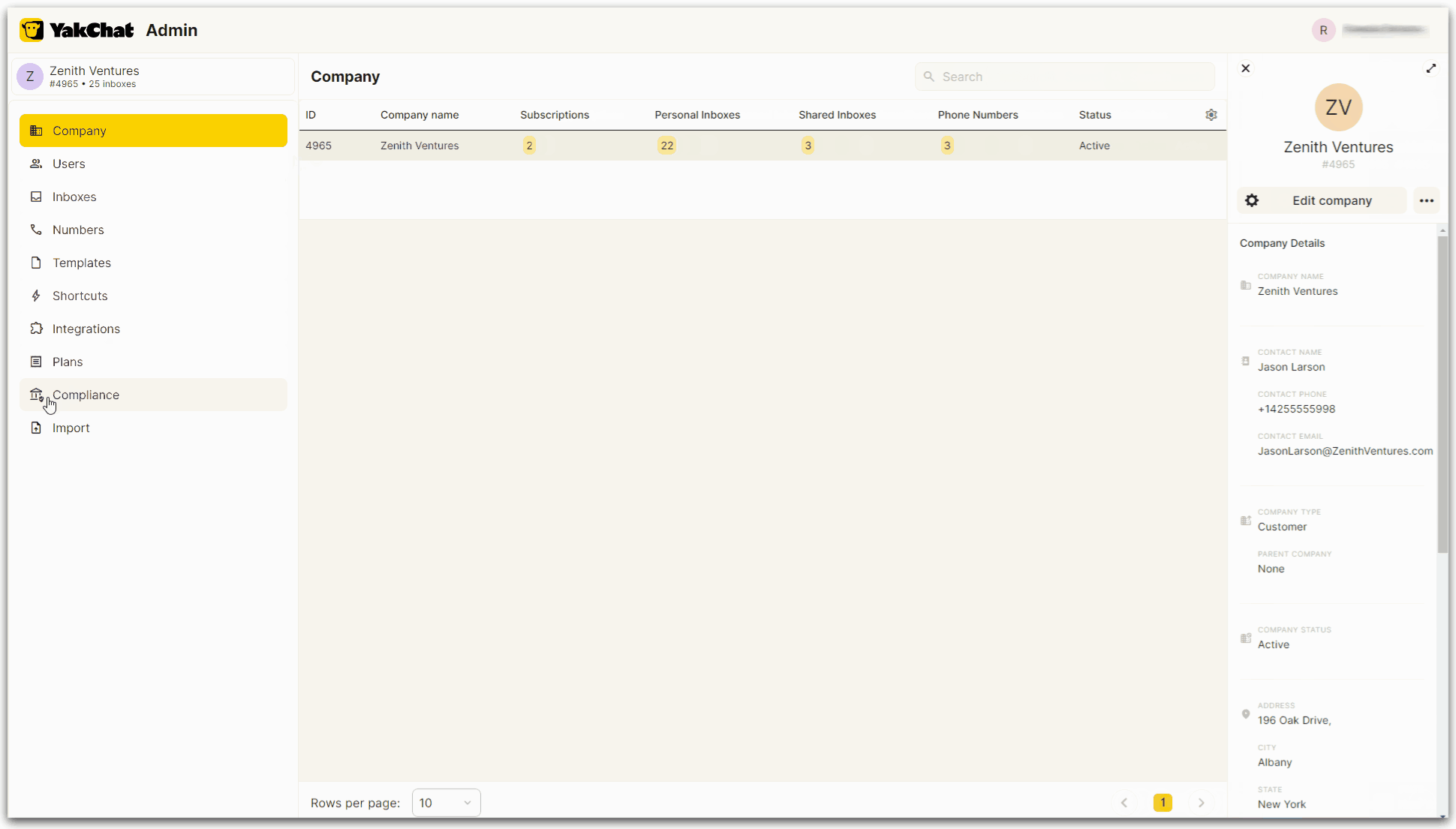Click the details panel vertical scrollbar
This screenshot has width=1456, height=829.
[1442, 395]
